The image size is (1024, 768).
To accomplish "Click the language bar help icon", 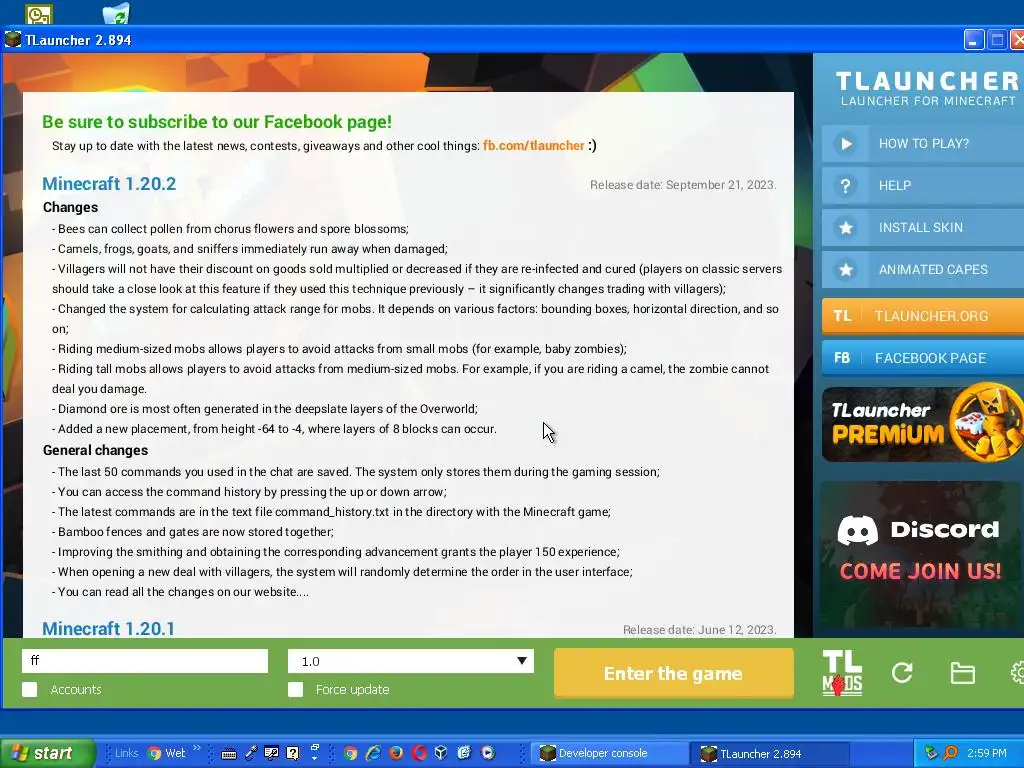I will click(x=293, y=753).
